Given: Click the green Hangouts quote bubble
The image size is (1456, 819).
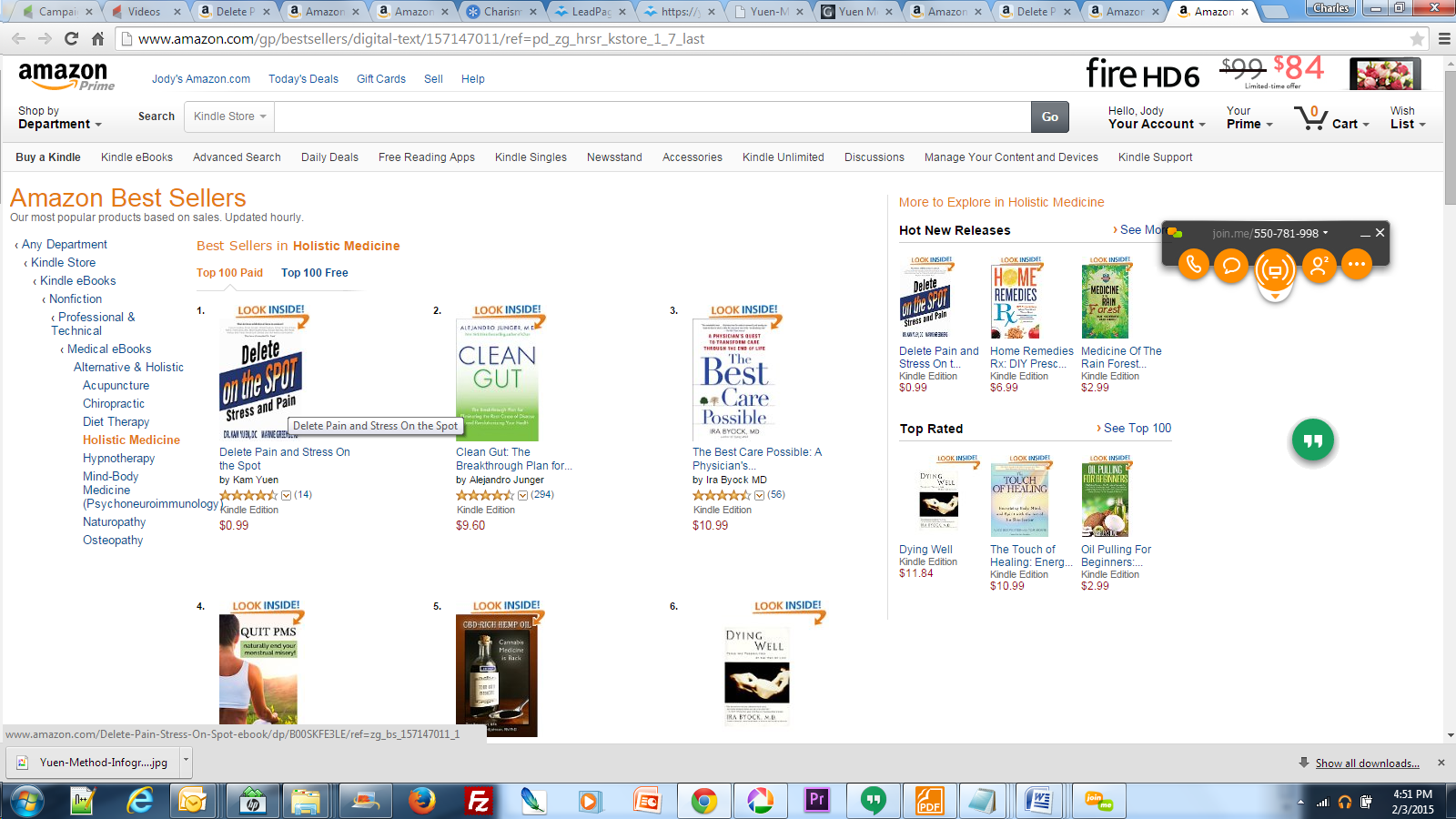Looking at the screenshot, I should coord(1313,440).
